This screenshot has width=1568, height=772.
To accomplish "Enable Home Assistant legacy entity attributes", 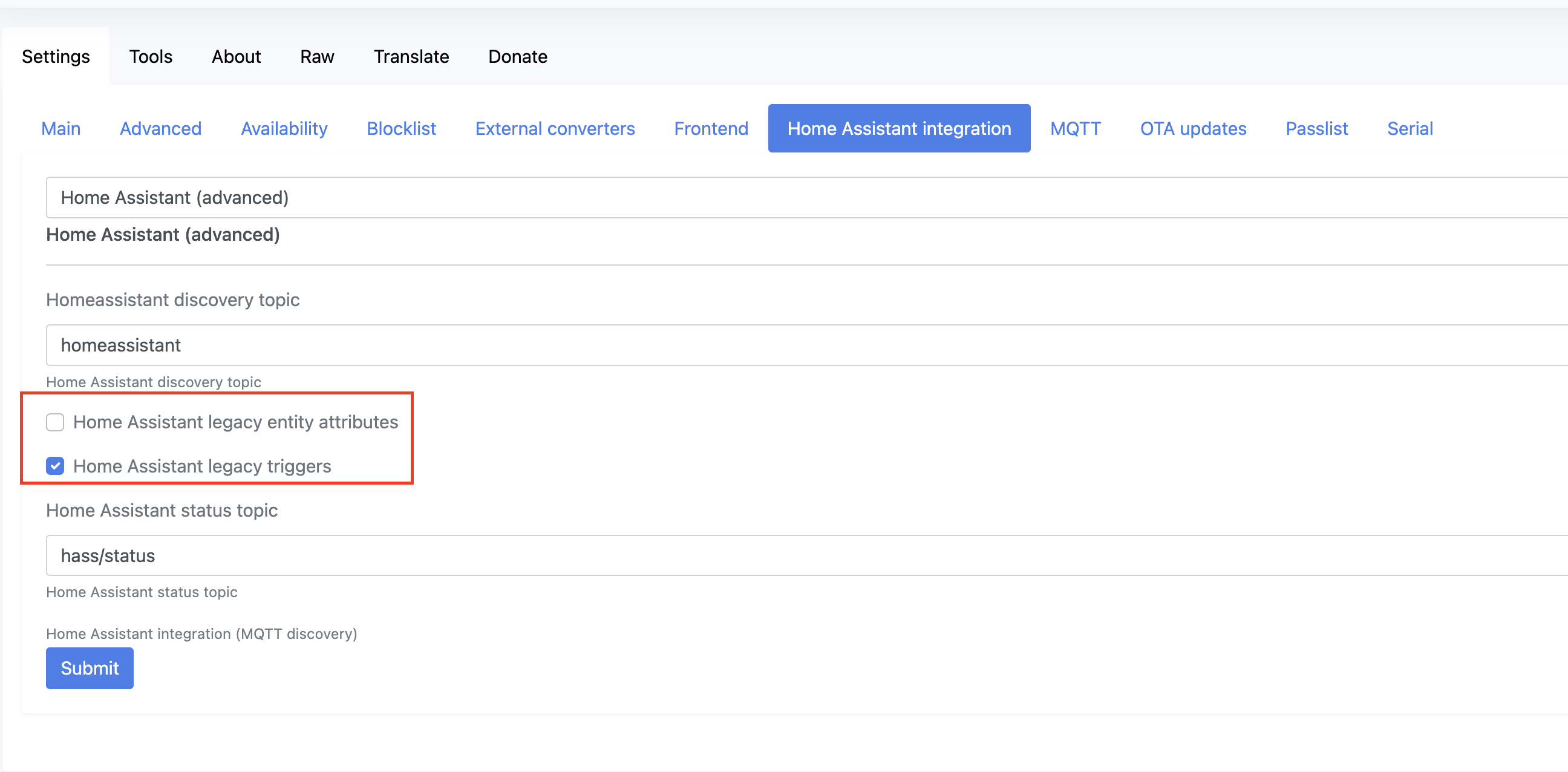I will (x=56, y=422).
